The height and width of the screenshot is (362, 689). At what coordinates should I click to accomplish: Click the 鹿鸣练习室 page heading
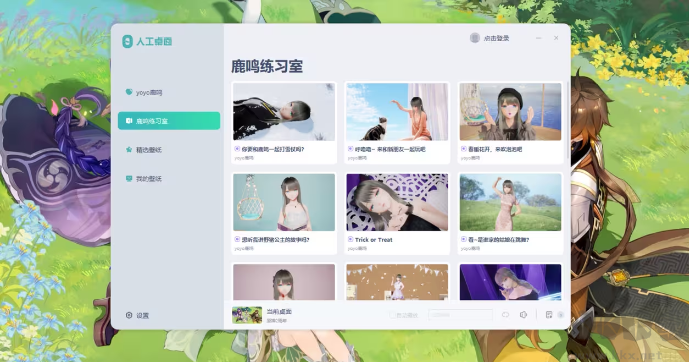click(267, 66)
